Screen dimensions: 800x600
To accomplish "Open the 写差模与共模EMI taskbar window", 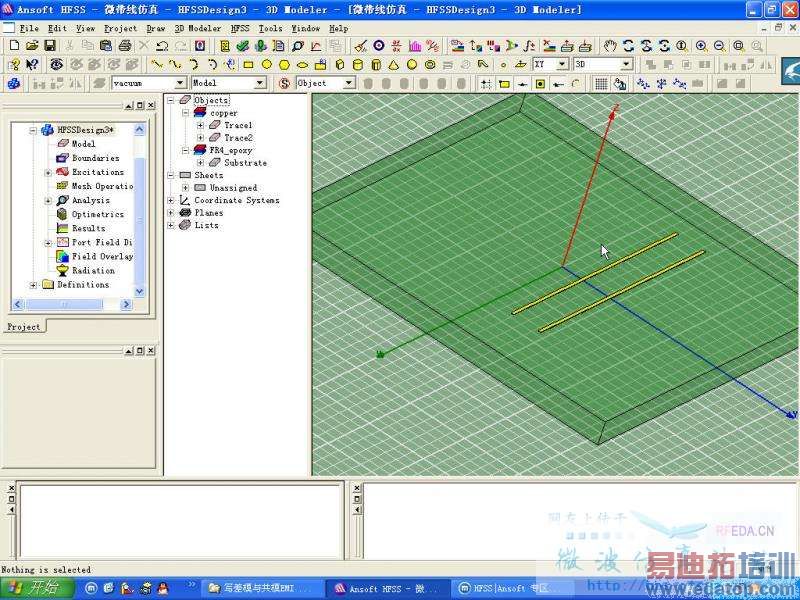I will [260, 589].
